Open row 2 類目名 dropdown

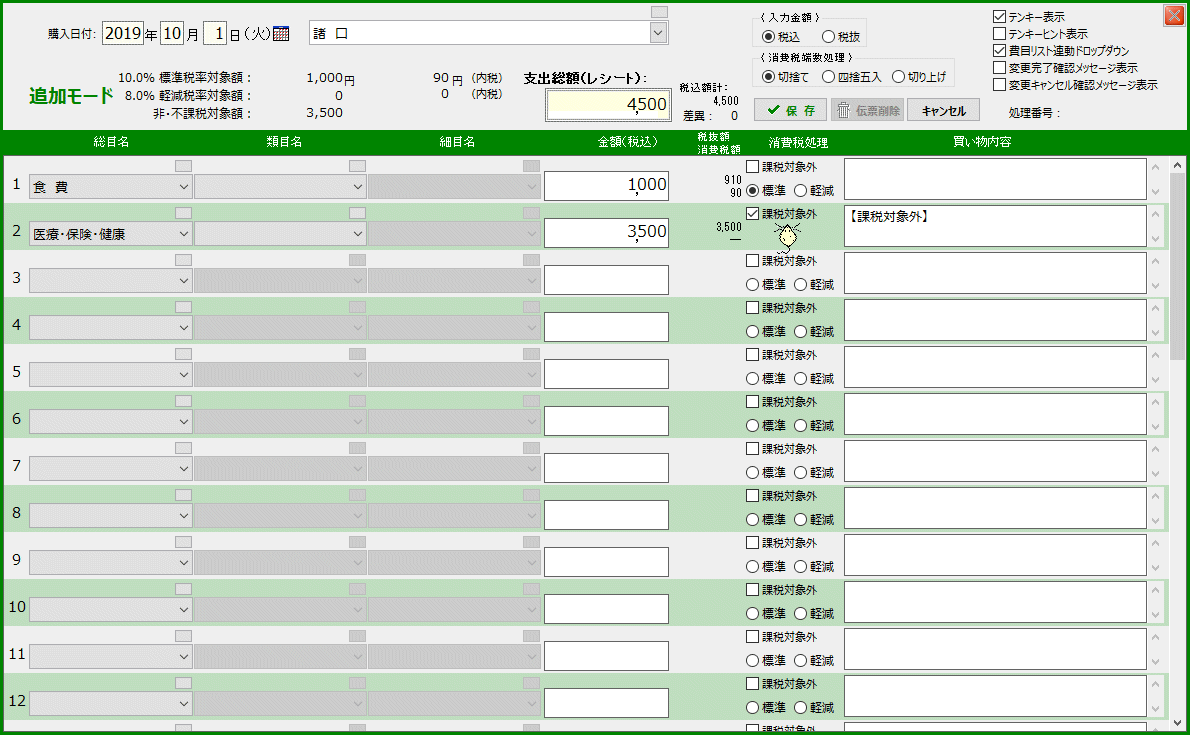[280, 234]
